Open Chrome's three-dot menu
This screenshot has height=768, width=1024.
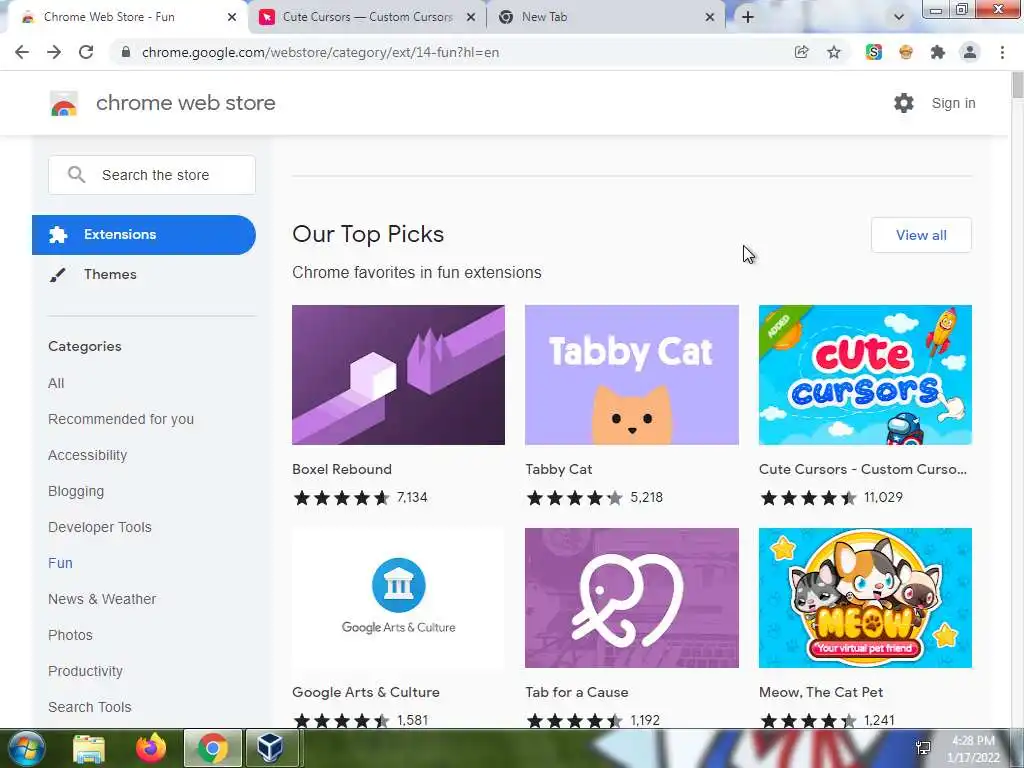click(1002, 52)
